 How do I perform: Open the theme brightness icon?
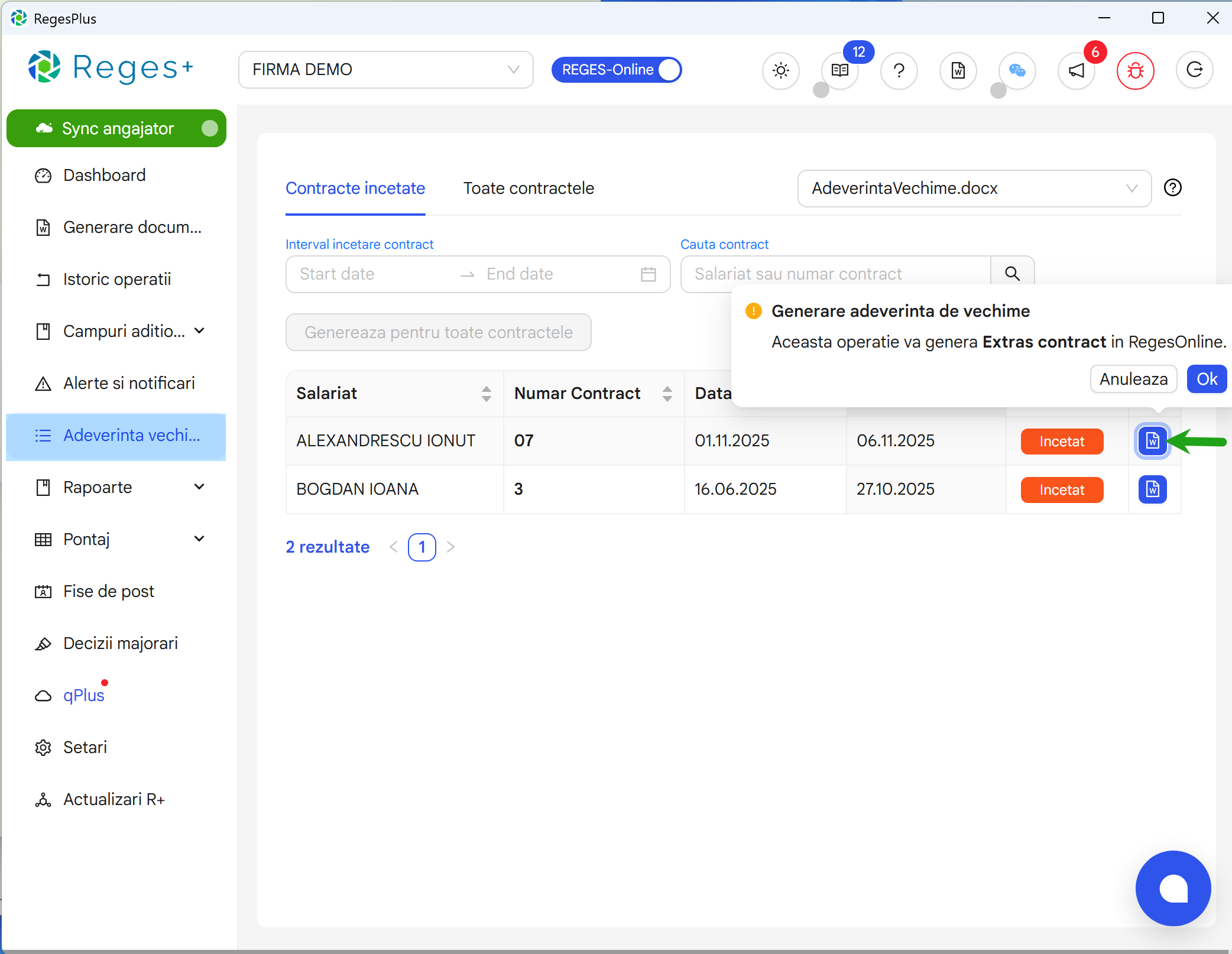click(780, 70)
